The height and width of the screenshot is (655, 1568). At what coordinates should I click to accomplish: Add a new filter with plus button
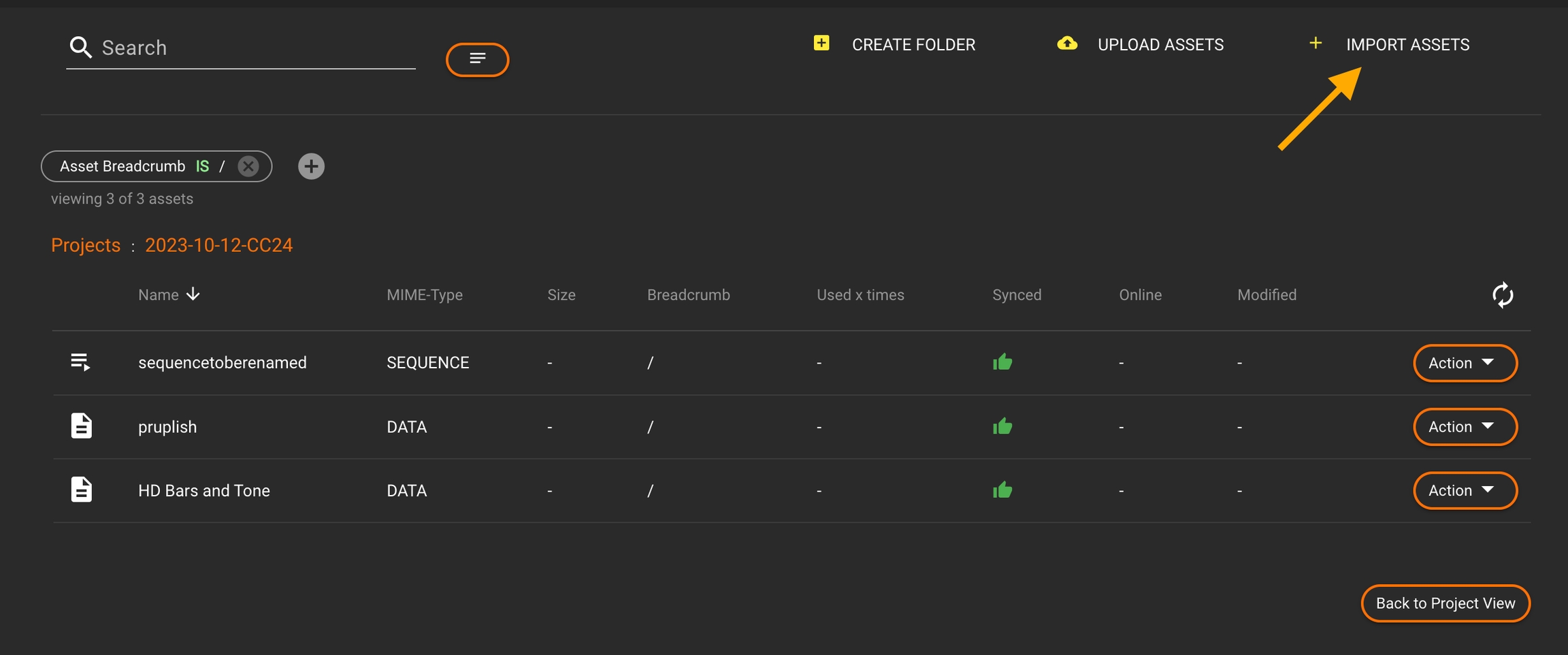311,166
